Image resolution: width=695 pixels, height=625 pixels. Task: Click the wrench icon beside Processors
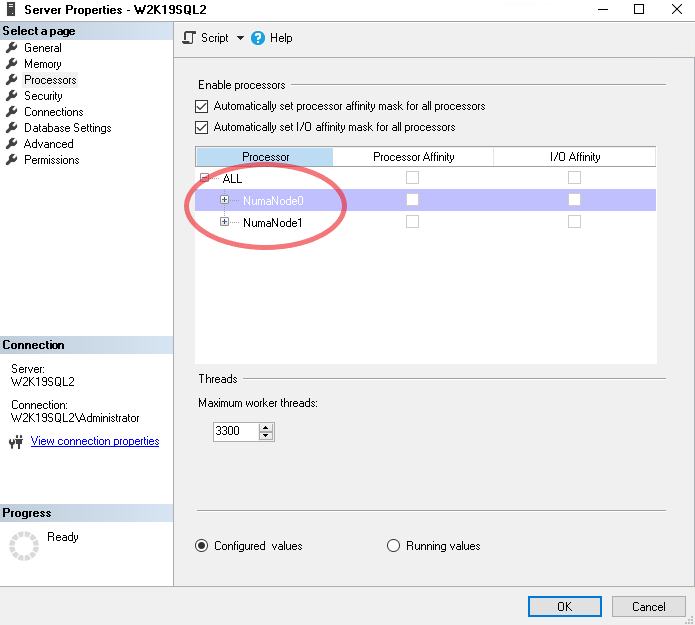point(12,79)
